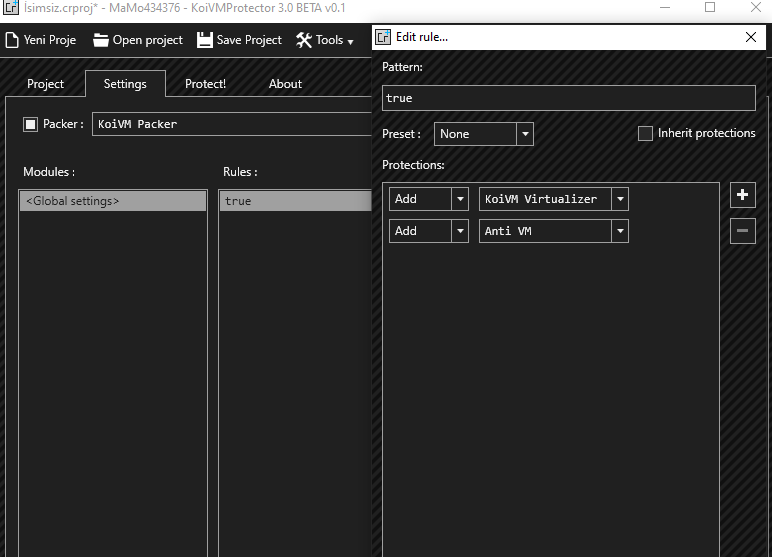Click the Save Project floppy disk icon
The image size is (772, 557).
[205, 40]
